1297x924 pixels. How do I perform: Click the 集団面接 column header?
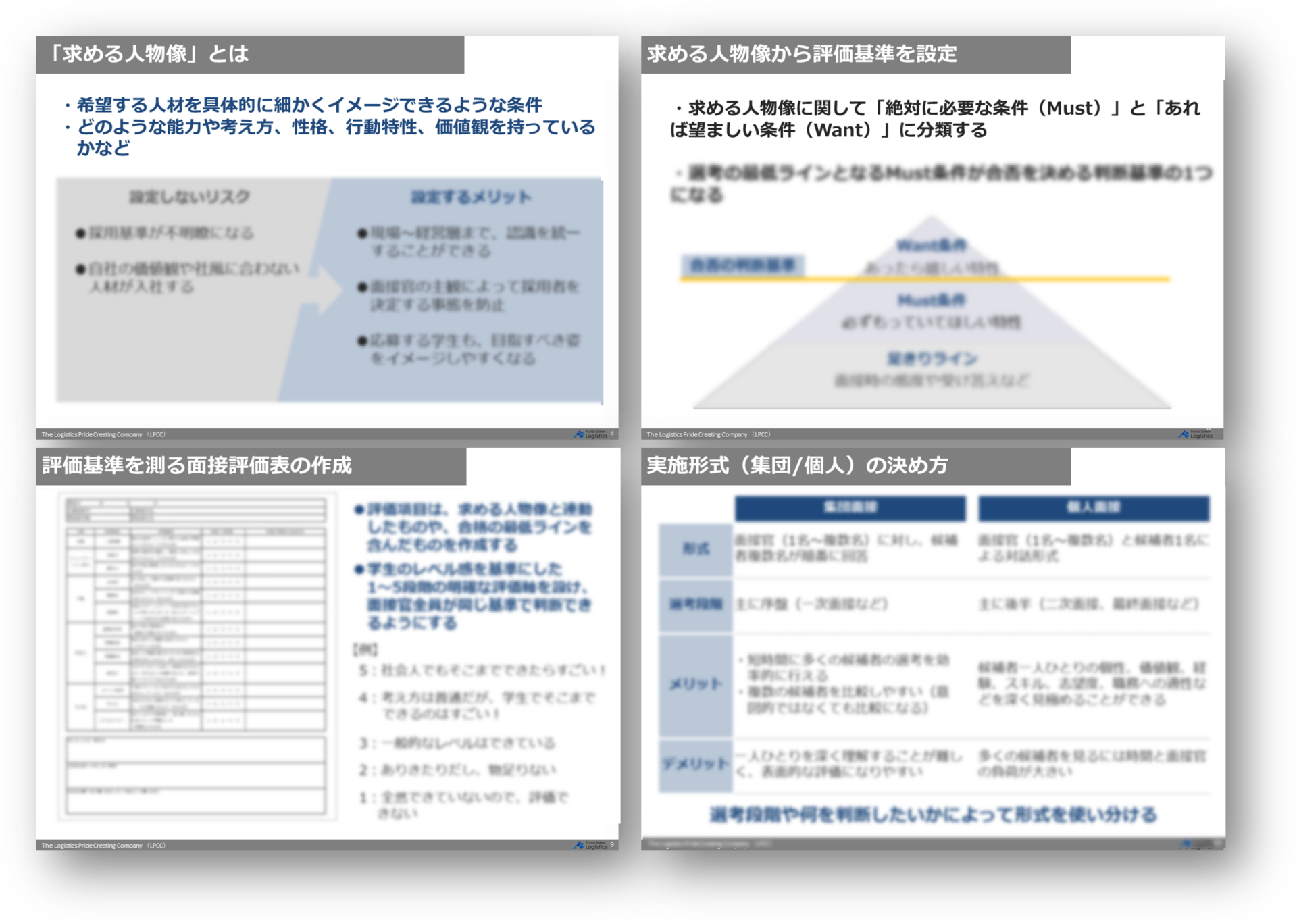point(850,508)
